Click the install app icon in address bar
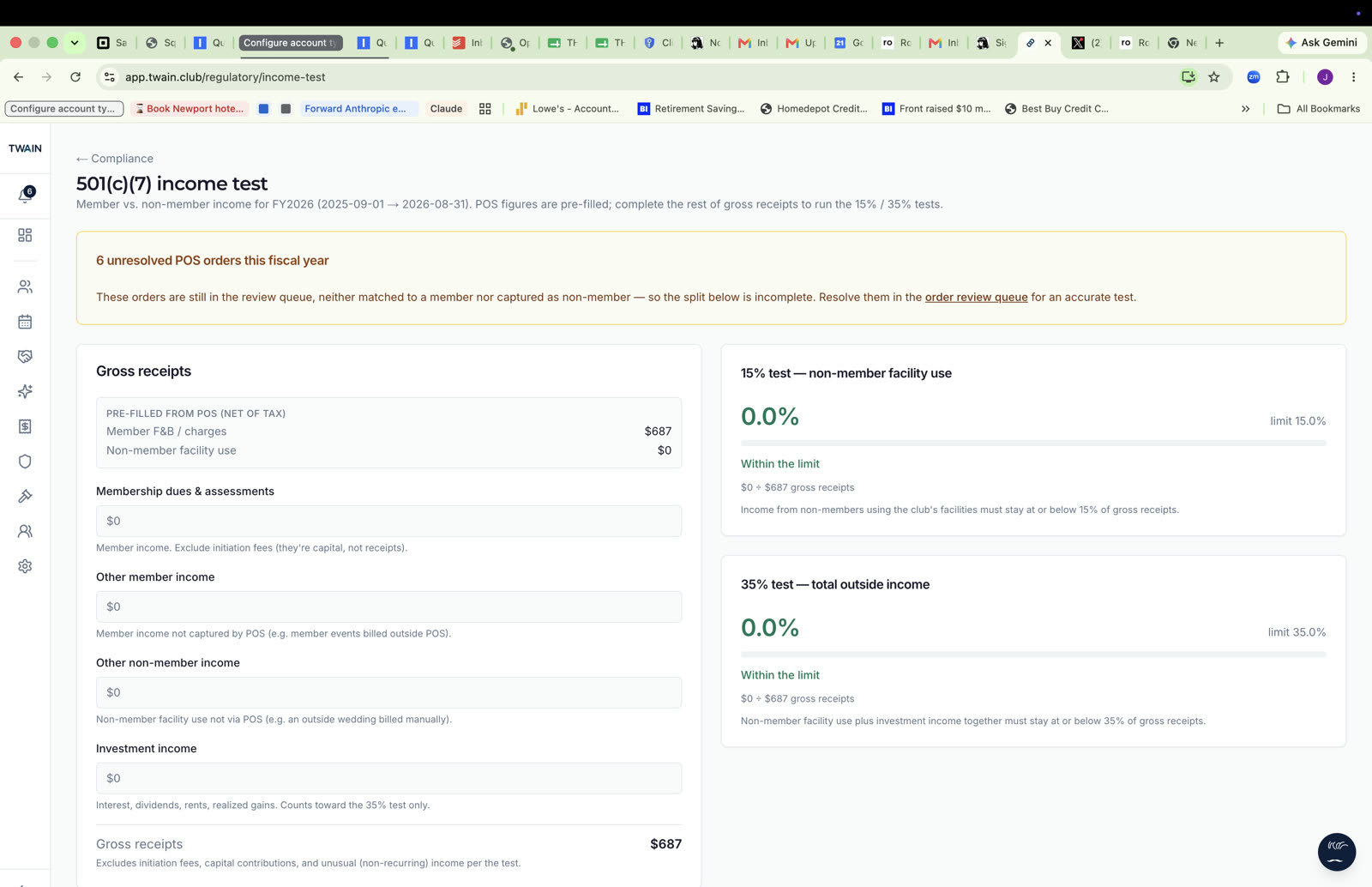Image resolution: width=1372 pixels, height=887 pixels. click(1188, 77)
